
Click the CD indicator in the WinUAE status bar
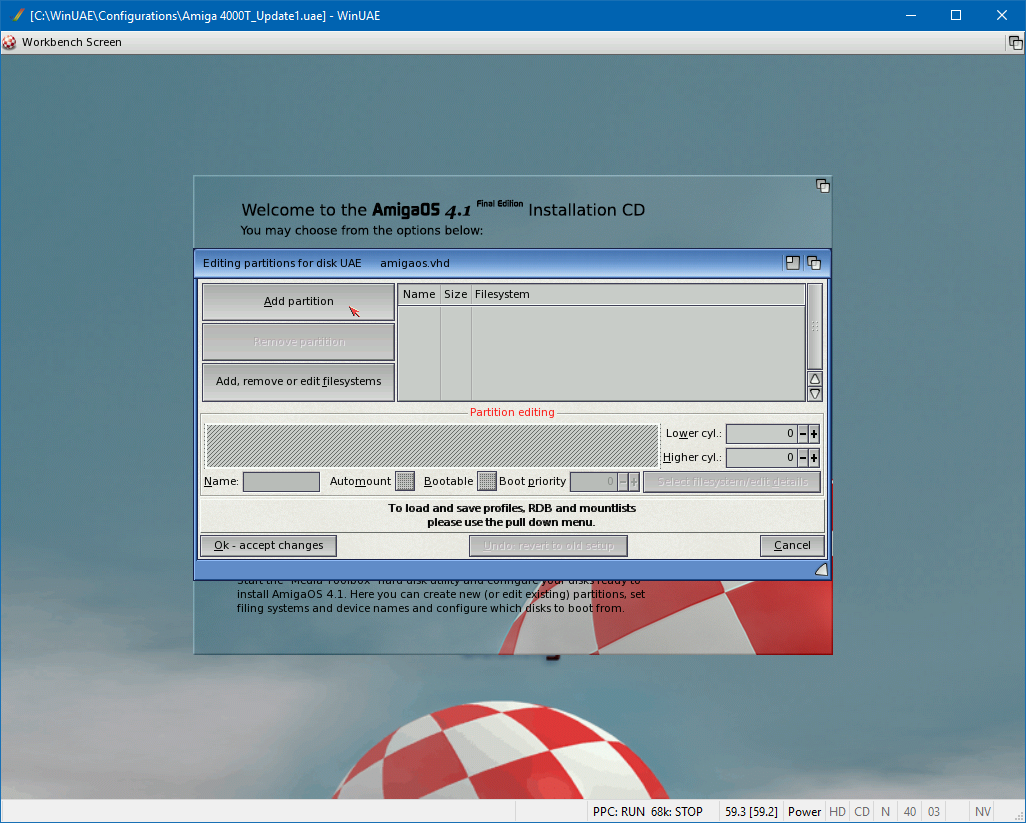[862, 812]
